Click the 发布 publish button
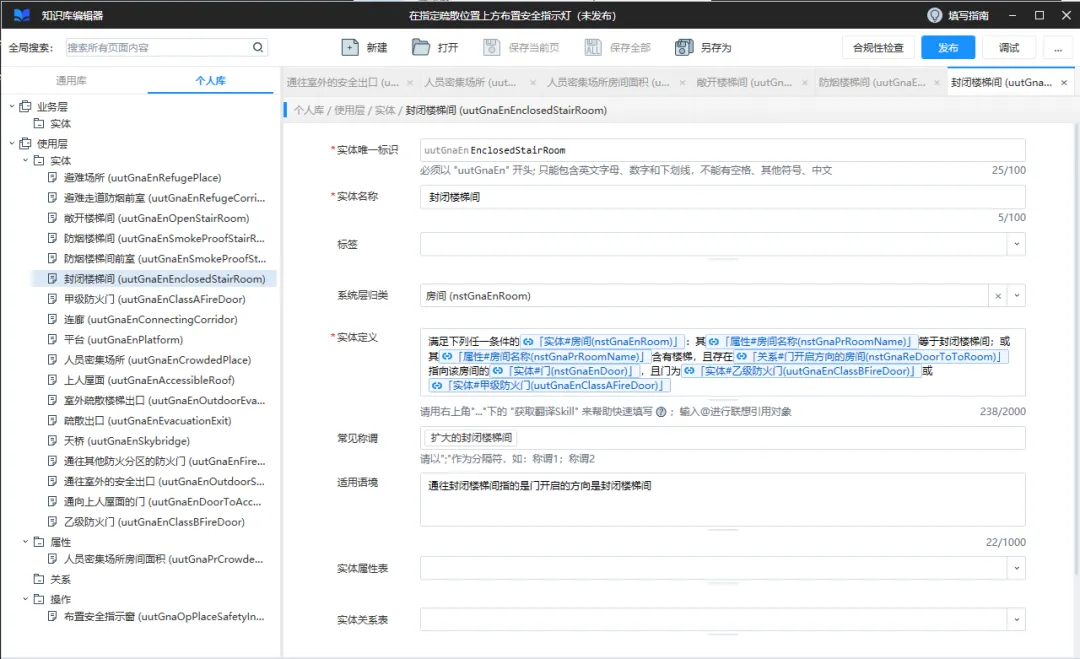The height and width of the screenshot is (659, 1080). coord(948,48)
